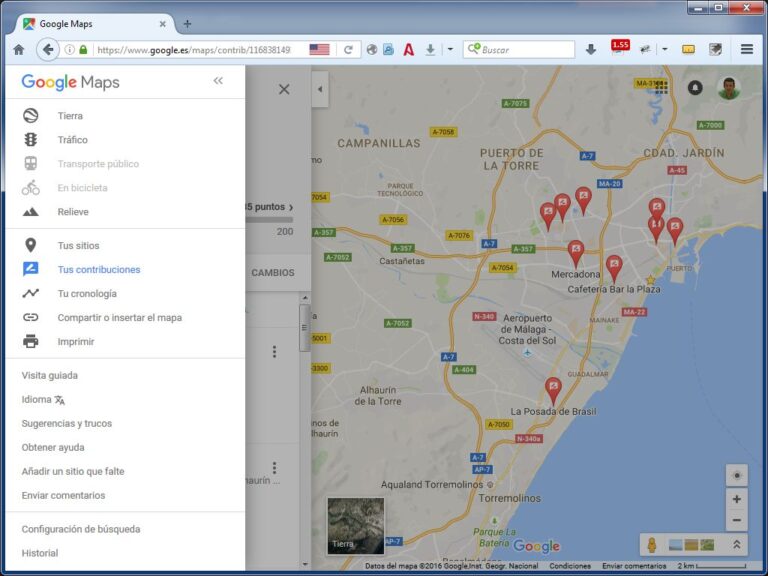Click the Tierra globe icon
This screenshot has width=768, height=576.
30,116
